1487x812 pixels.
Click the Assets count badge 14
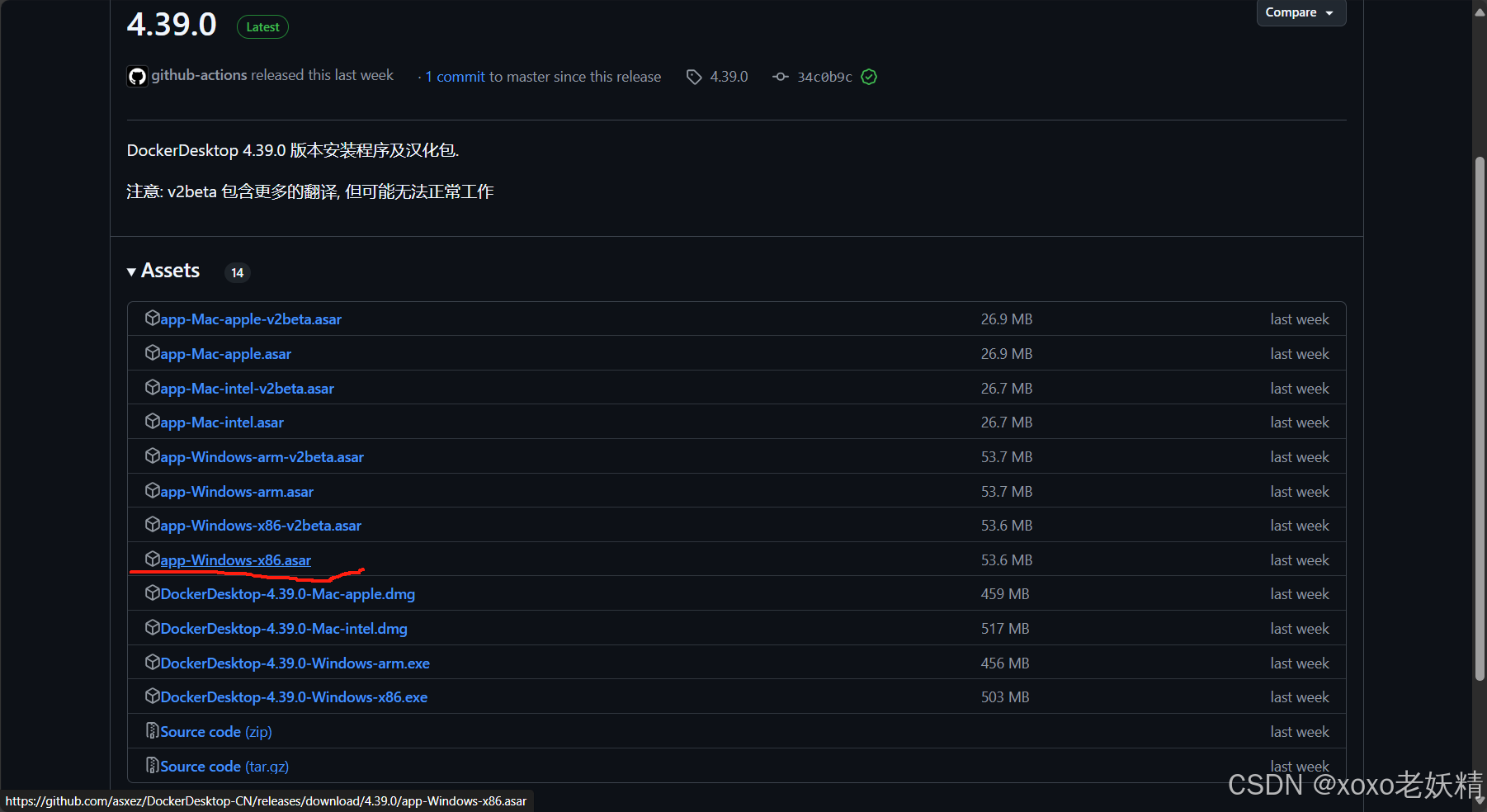tap(238, 272)
